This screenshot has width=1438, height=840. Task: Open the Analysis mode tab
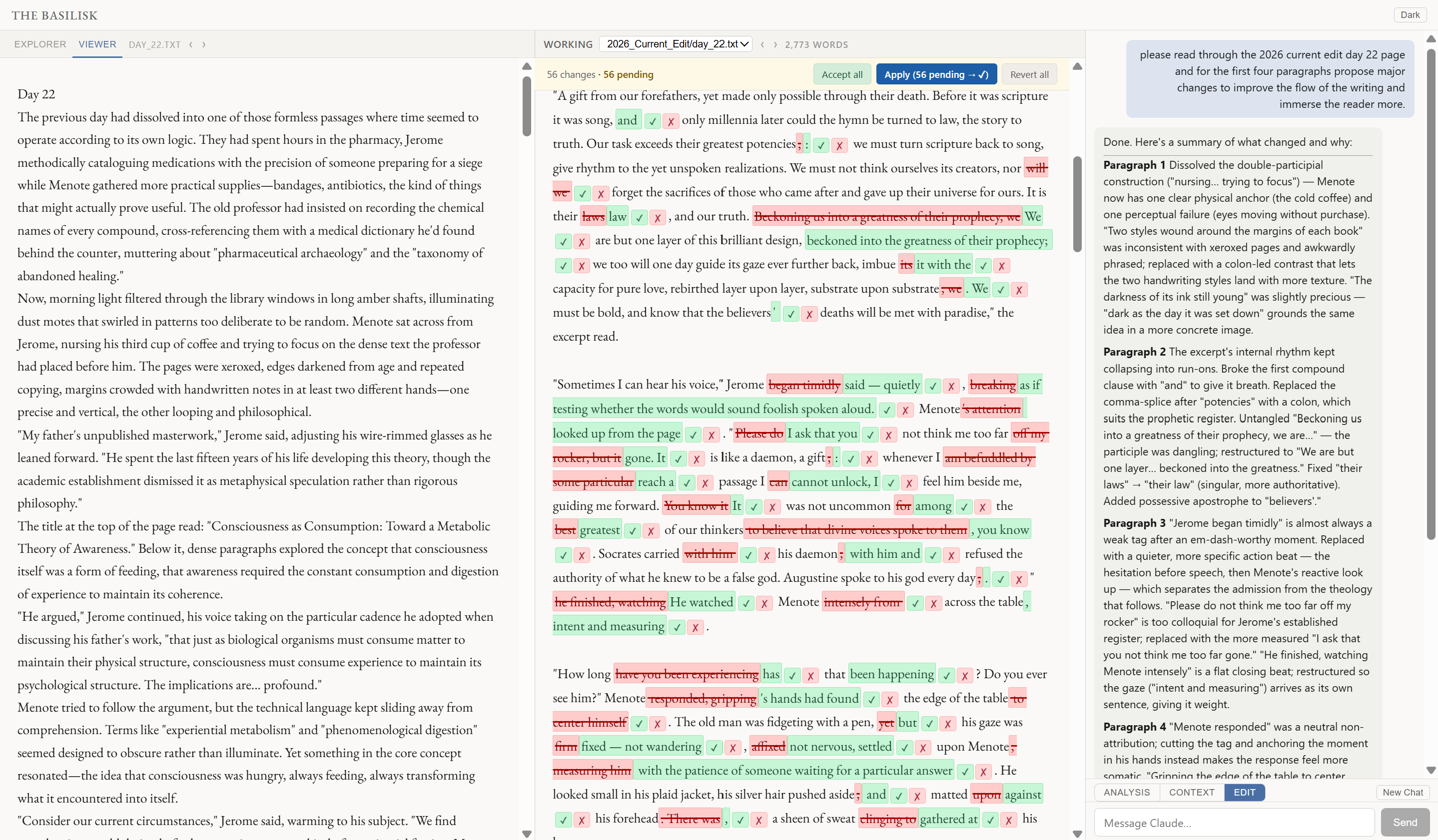click(1126, 792)
